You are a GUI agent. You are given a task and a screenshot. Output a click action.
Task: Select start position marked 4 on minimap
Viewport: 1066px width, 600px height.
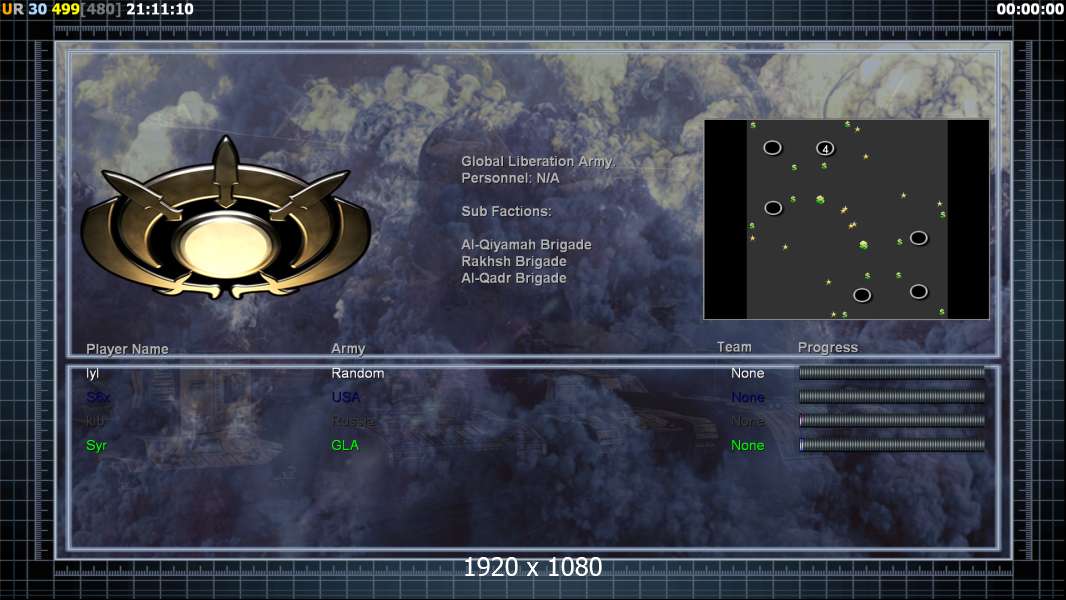click(x=825, y=148)
